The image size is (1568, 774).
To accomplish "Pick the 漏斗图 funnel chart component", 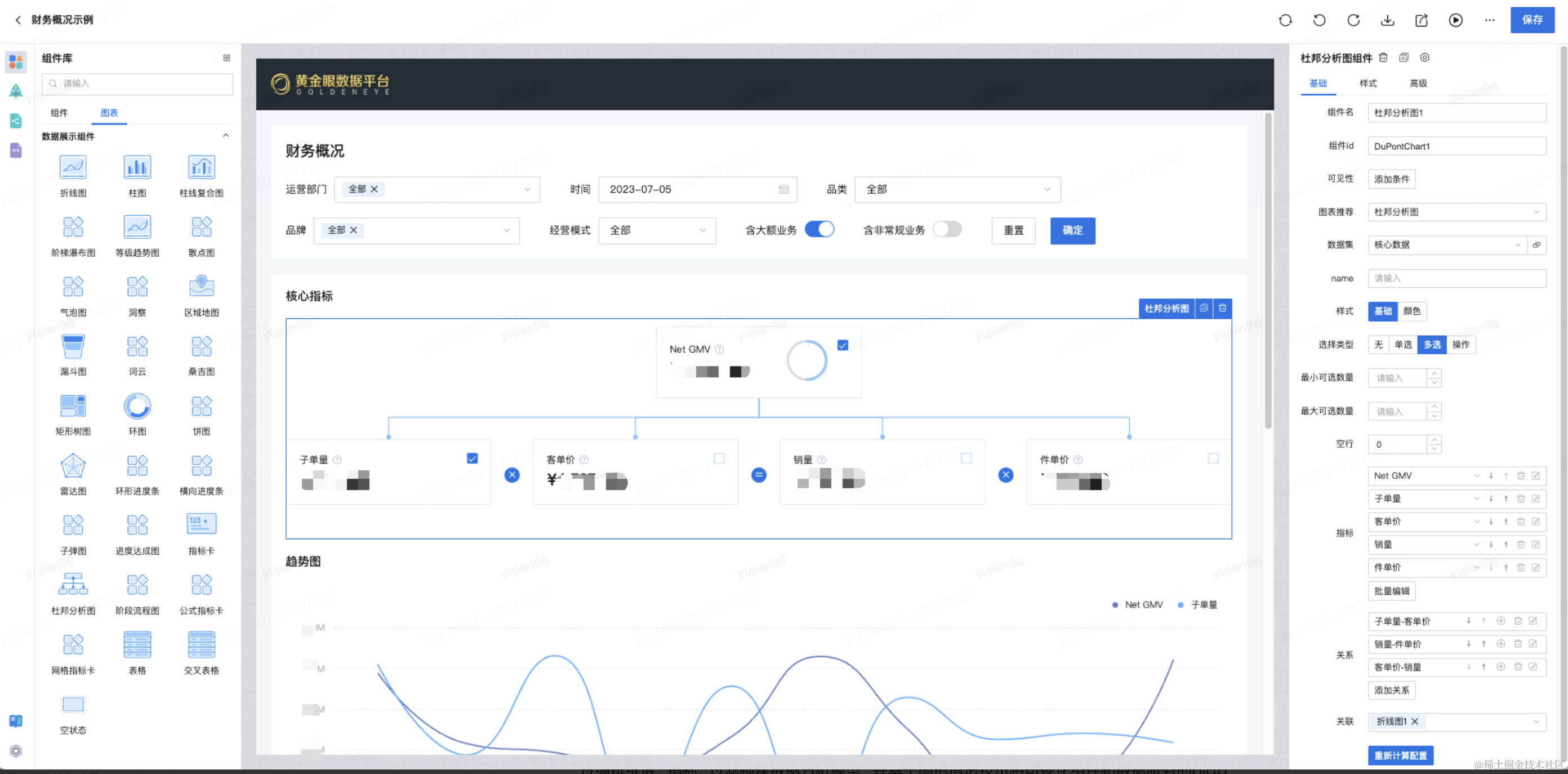I will click(73, 347).
